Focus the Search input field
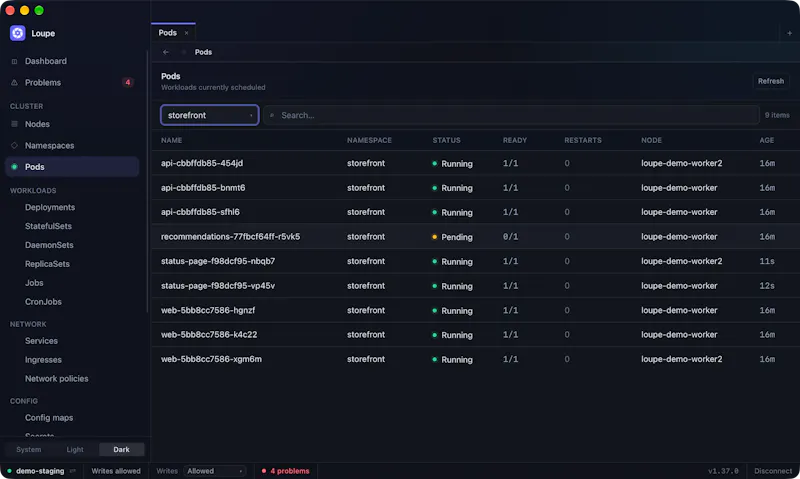Image resolution: width=800 pixels, height=479 pixels. 511,115
